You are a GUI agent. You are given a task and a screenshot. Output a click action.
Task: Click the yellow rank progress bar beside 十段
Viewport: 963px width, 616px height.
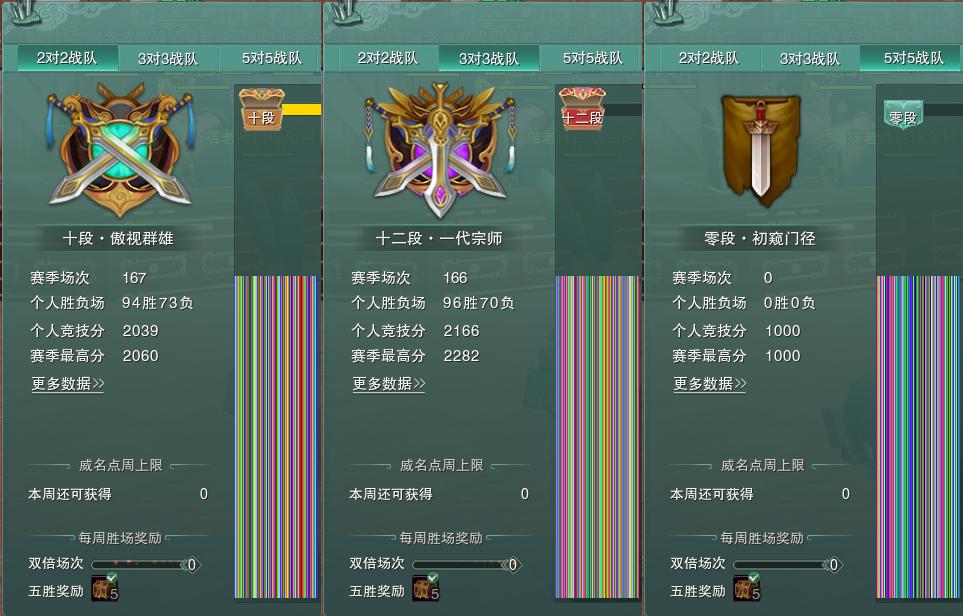click(x=302, y=109)
